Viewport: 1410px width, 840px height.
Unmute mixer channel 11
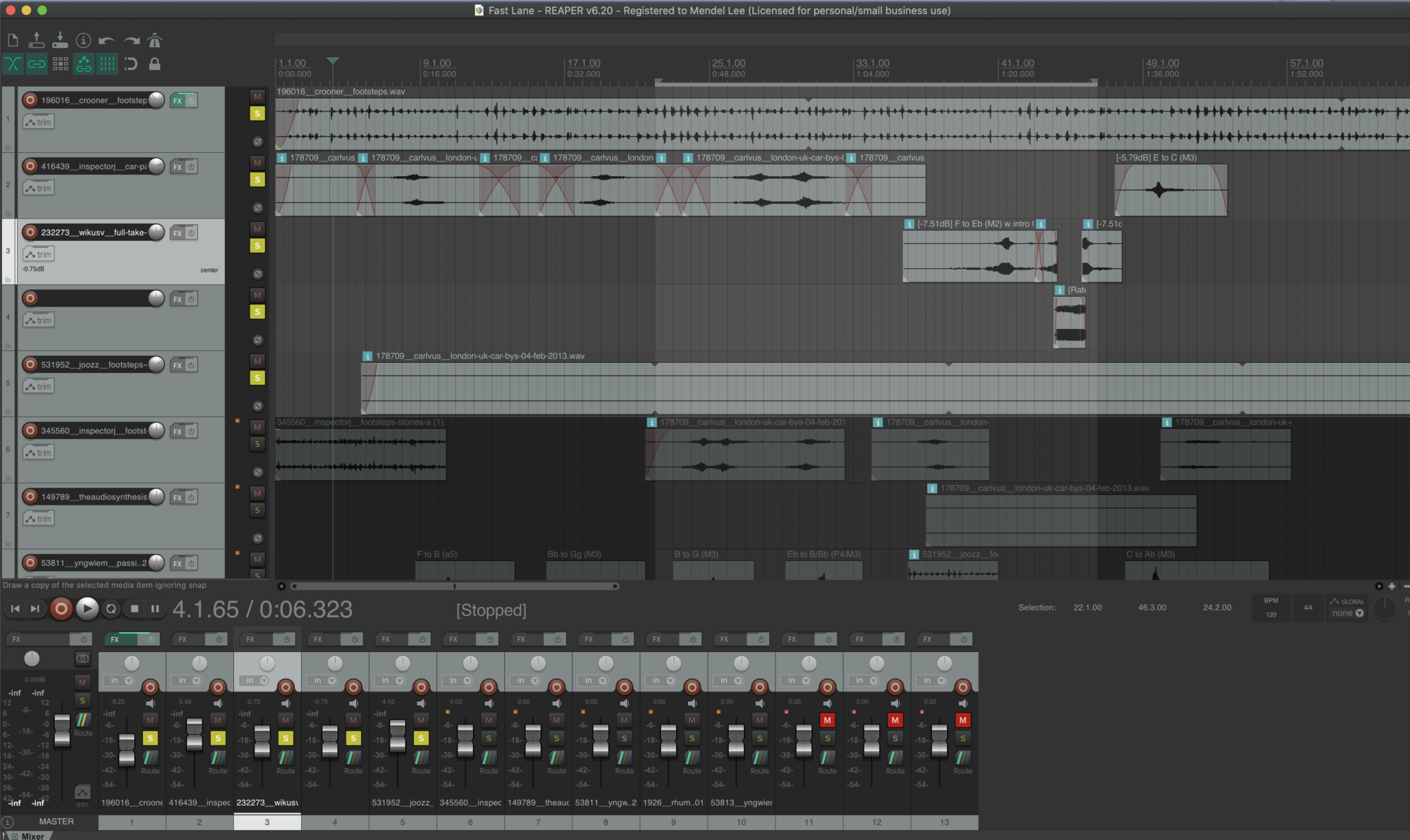(827, 720)
